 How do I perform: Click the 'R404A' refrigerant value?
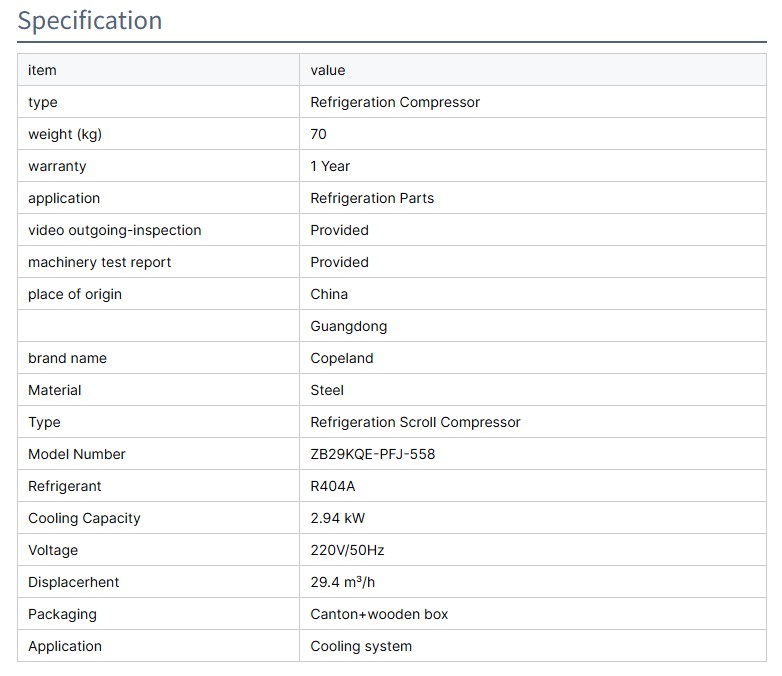point(333,486)
